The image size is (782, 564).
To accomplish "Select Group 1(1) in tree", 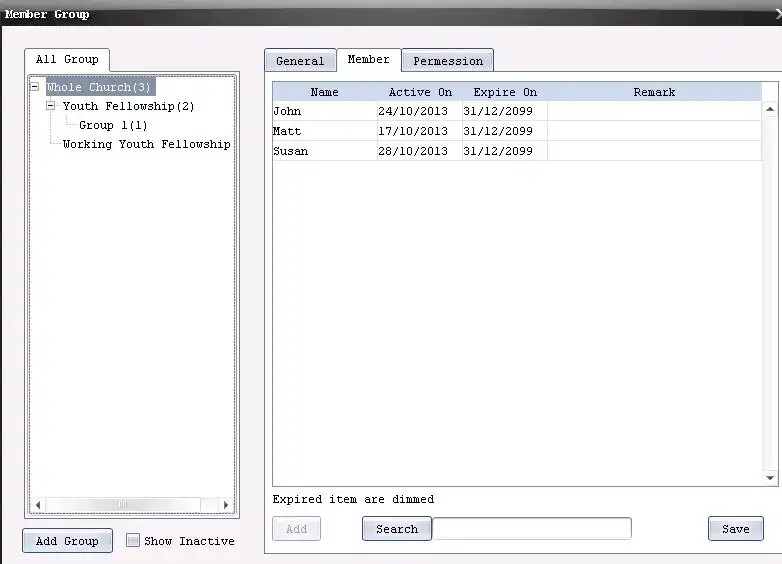I will coord(113,125).
